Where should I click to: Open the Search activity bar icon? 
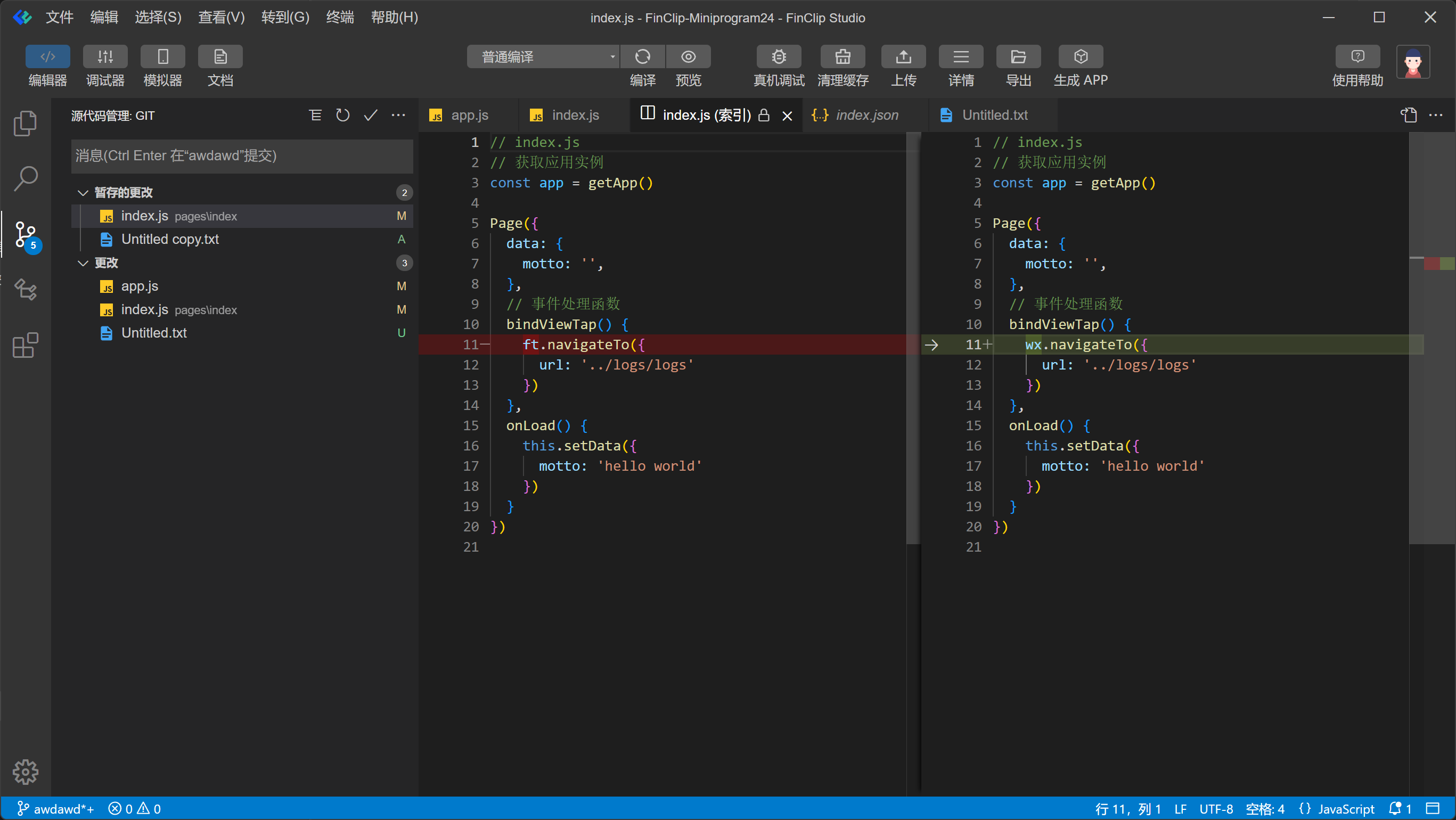coord(26,178)
